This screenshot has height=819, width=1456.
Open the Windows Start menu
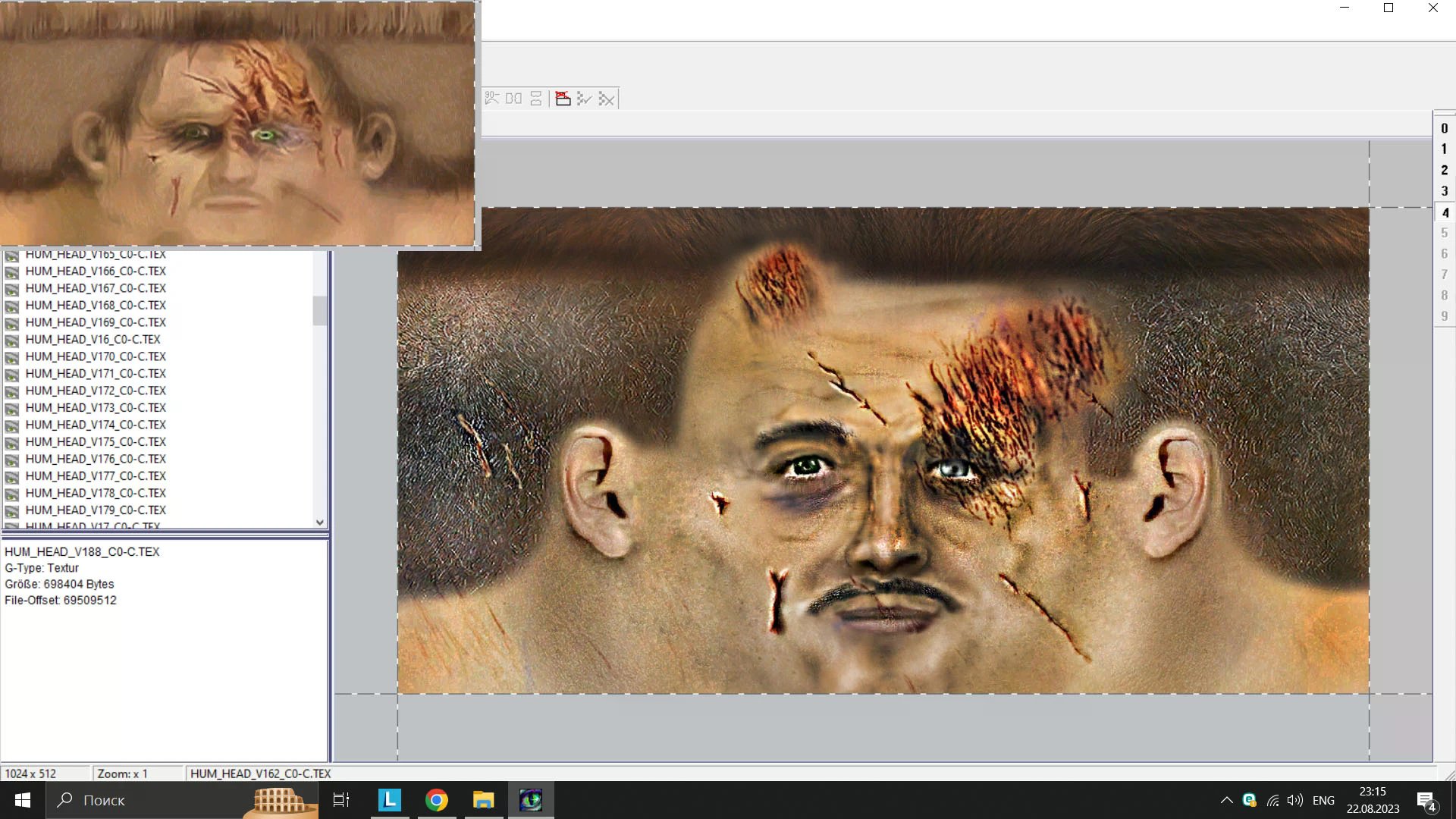tap(23, 800)
